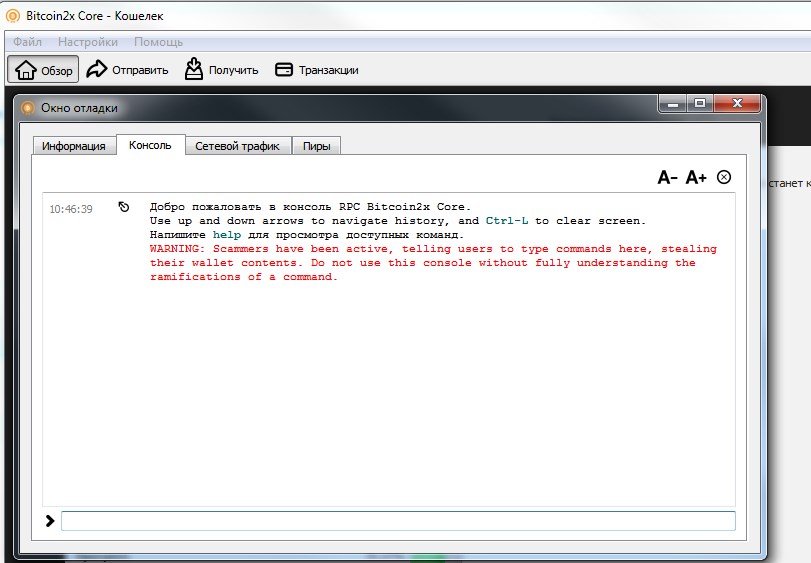The image size is (811, 563).
Task: Clear the console with the circled X icon
Action: coord(724,177)
